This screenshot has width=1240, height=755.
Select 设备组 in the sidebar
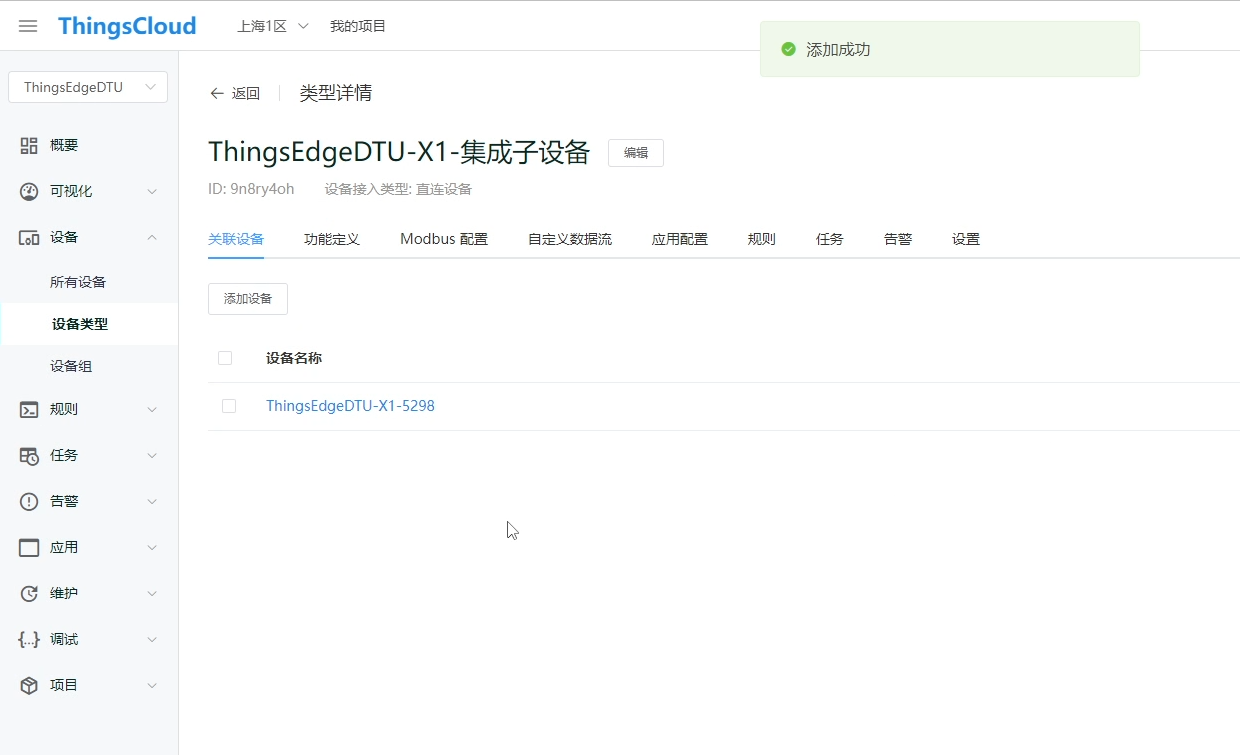(71, 366)
